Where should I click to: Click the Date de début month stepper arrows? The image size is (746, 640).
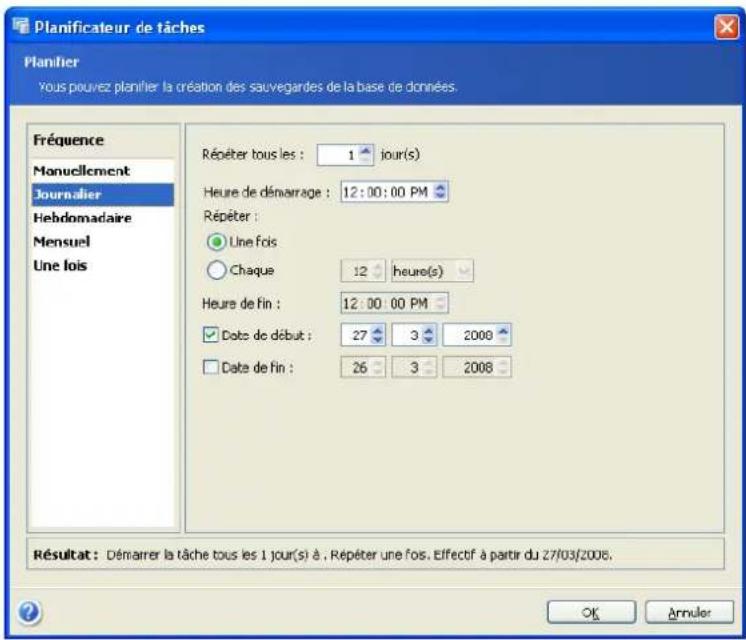pyautogui.click(x=429, y=335)
